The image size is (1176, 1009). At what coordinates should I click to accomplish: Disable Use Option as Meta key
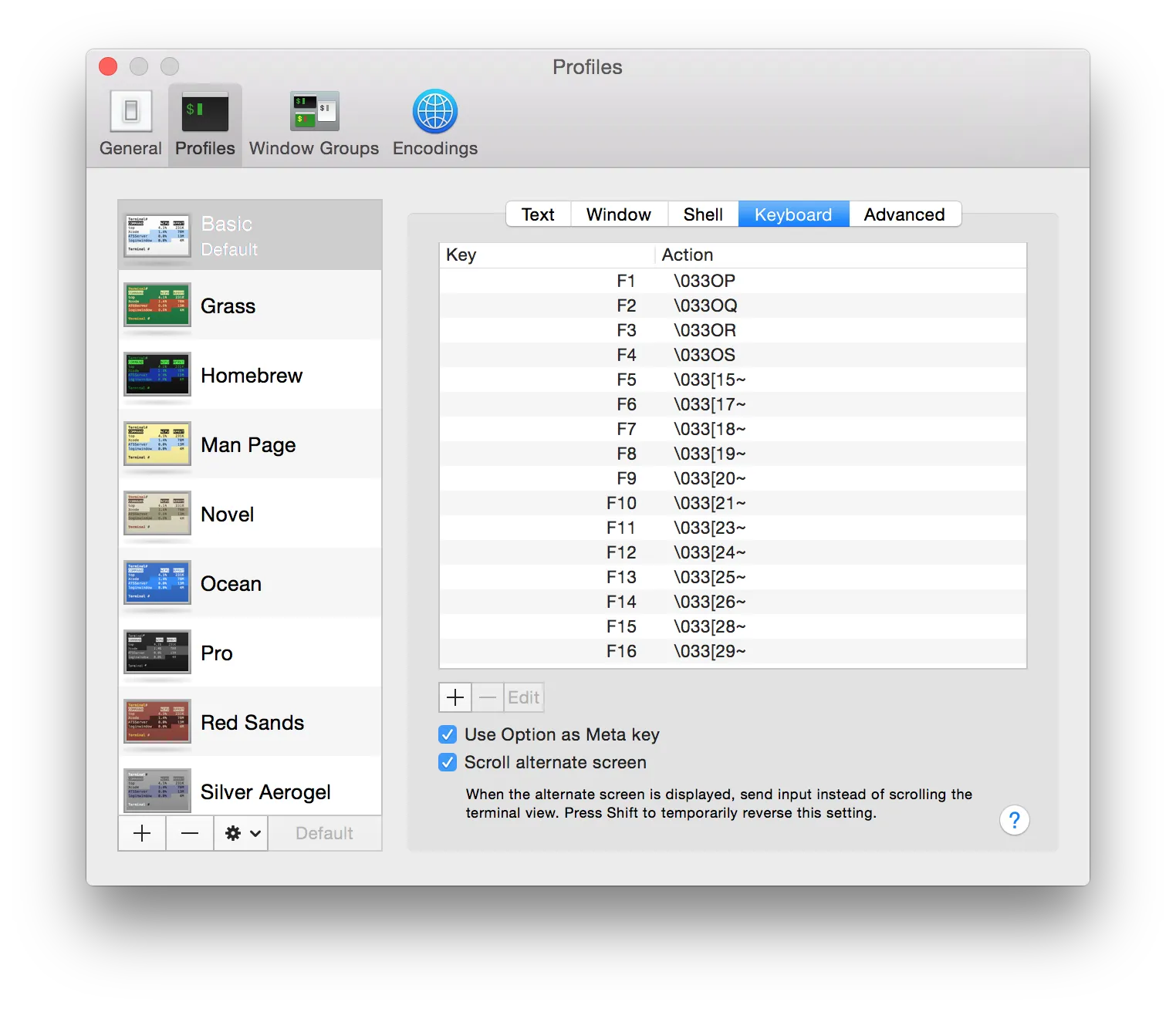coord(448,734)
